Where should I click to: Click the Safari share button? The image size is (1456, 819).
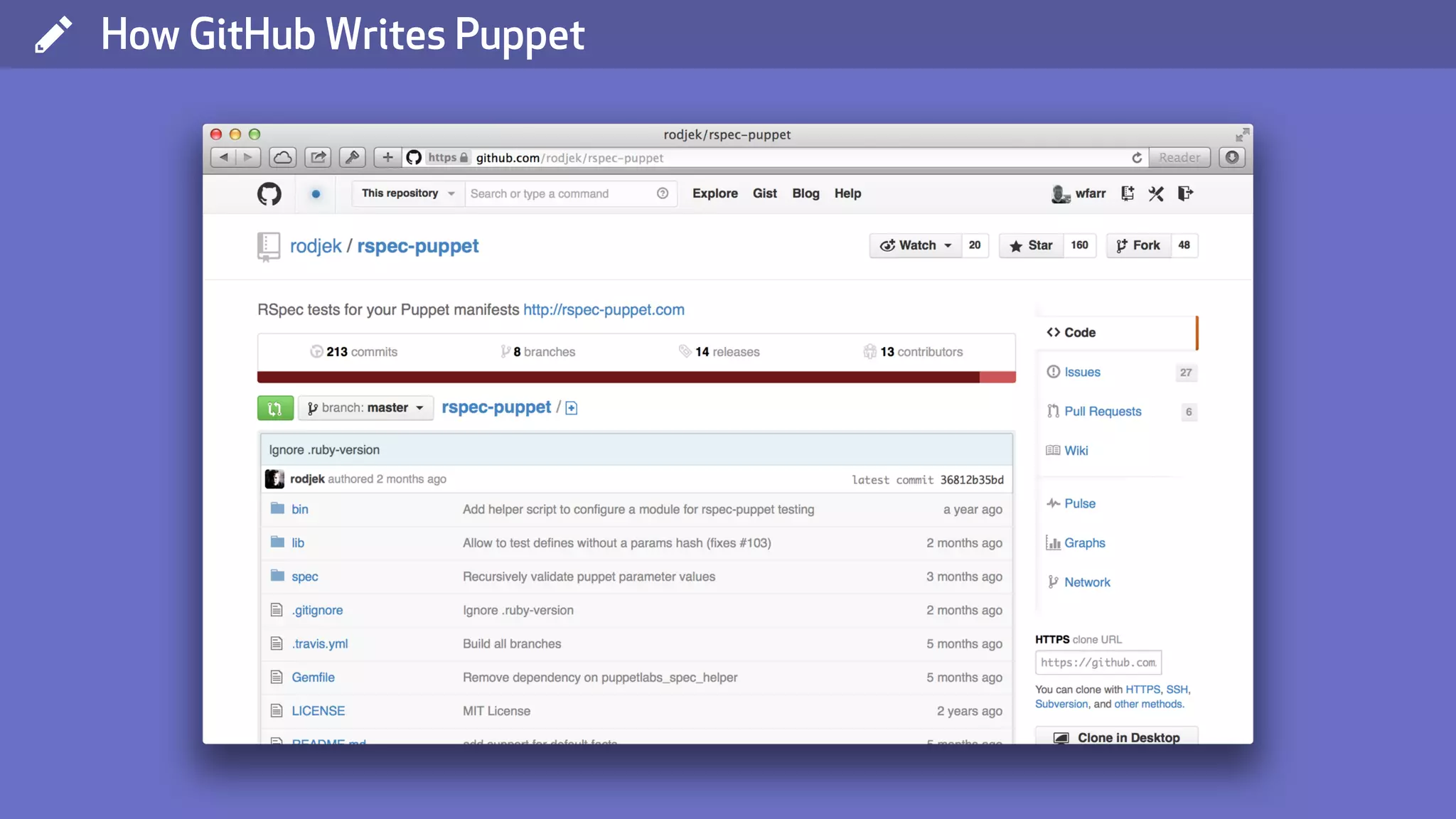coord(318,157)
